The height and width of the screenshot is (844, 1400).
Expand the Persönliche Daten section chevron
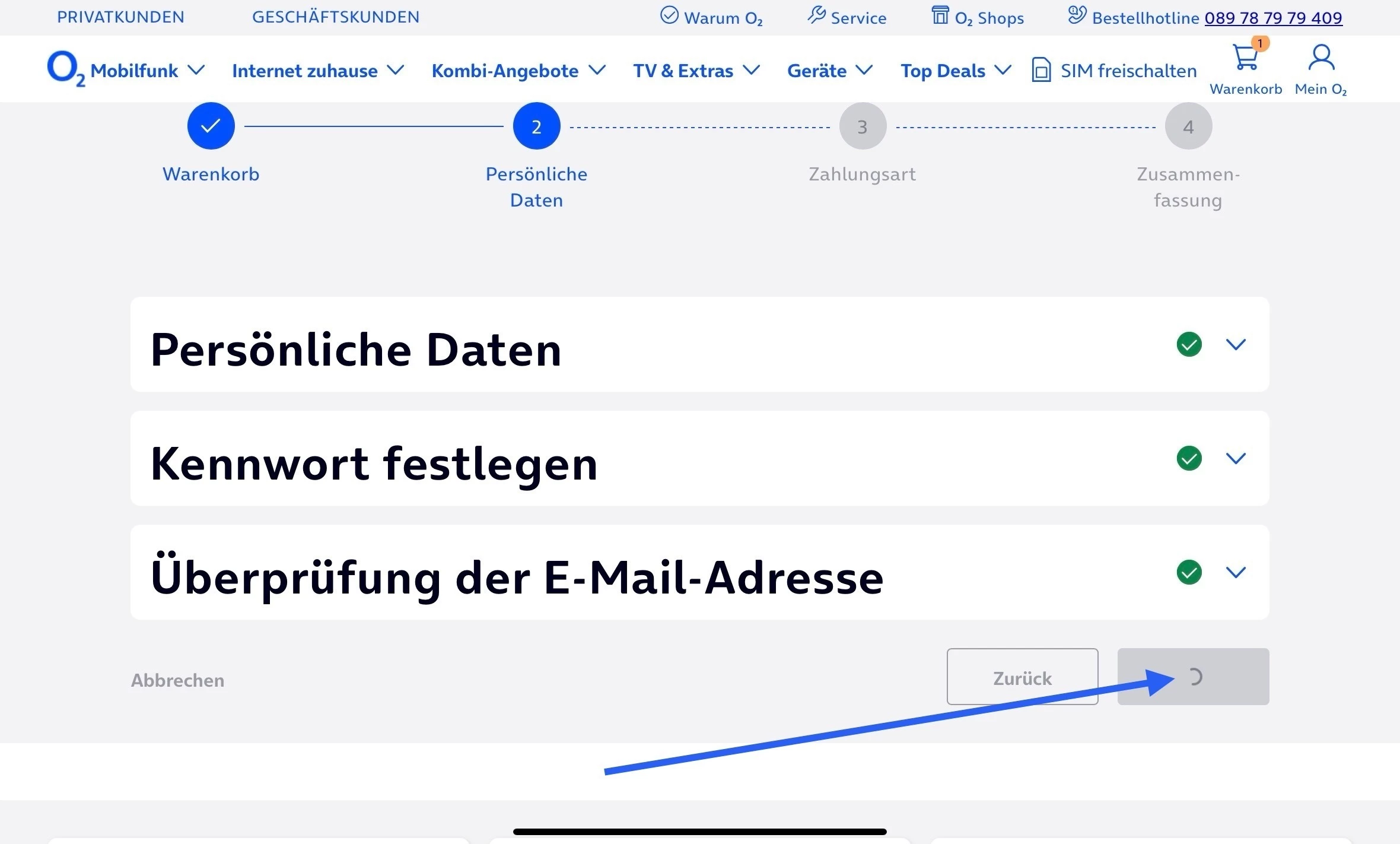1236,344
